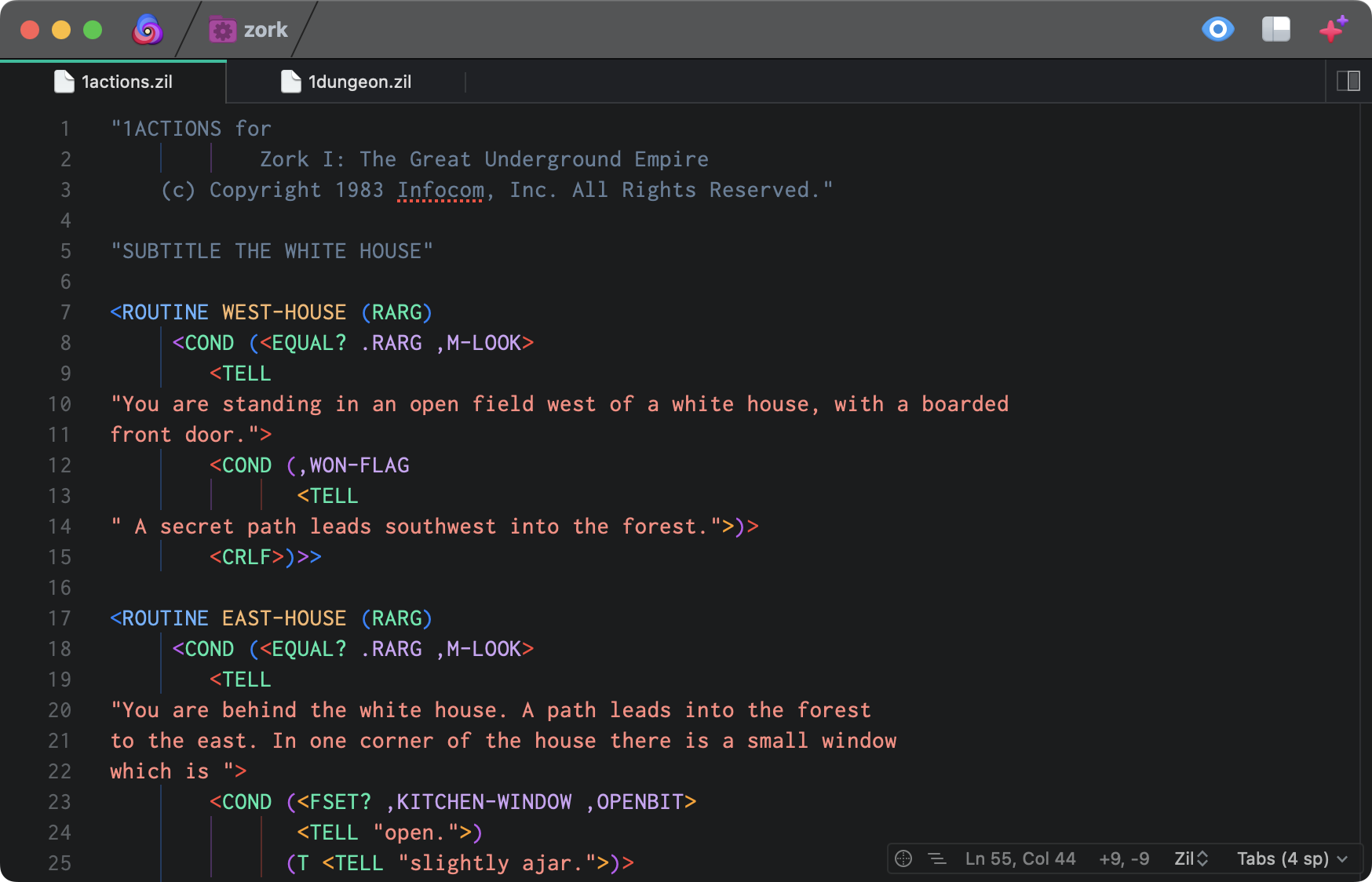Switch to the 1actions.zil tab

click(113, 82)
